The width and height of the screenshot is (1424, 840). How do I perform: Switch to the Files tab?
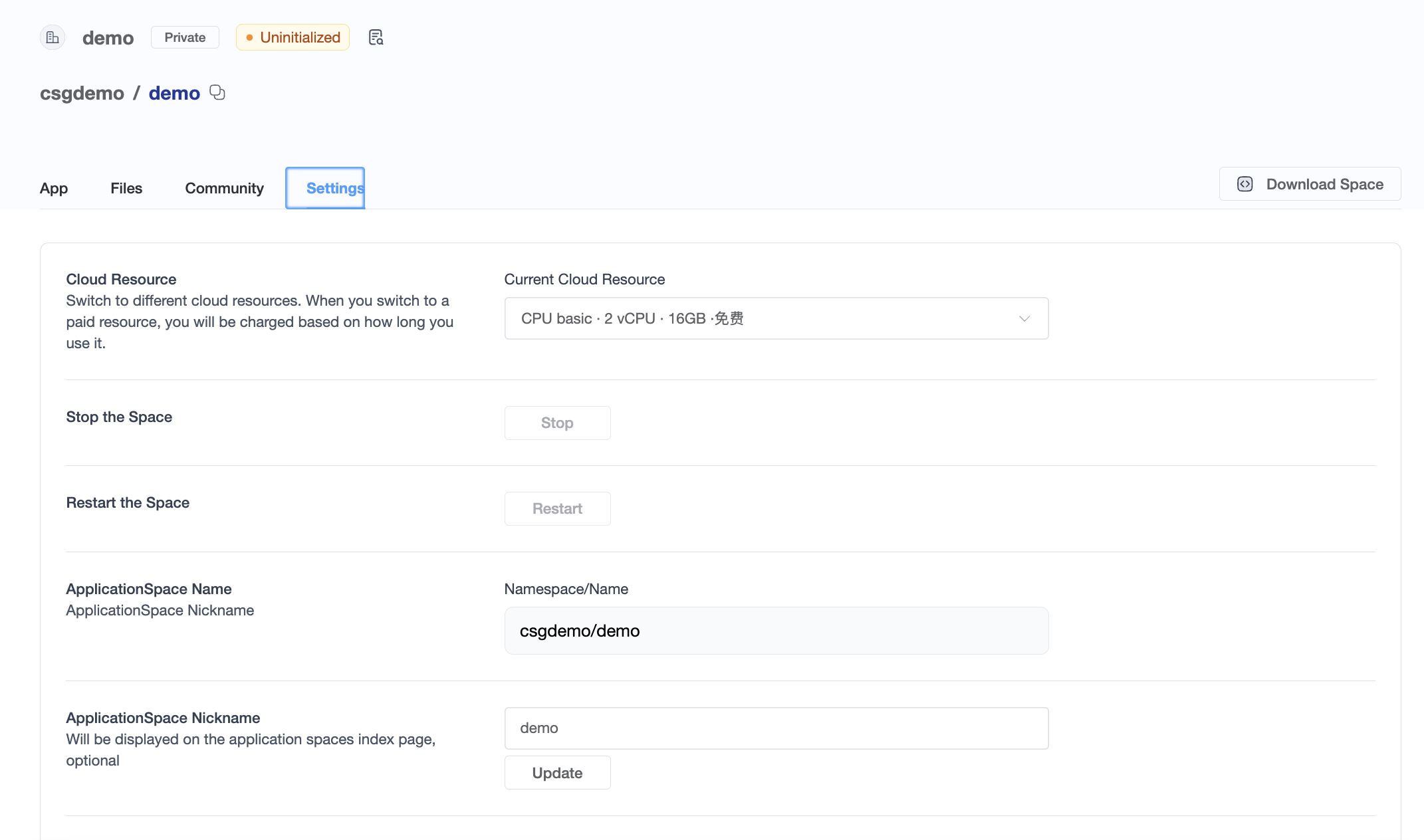[x=126, y=188]
